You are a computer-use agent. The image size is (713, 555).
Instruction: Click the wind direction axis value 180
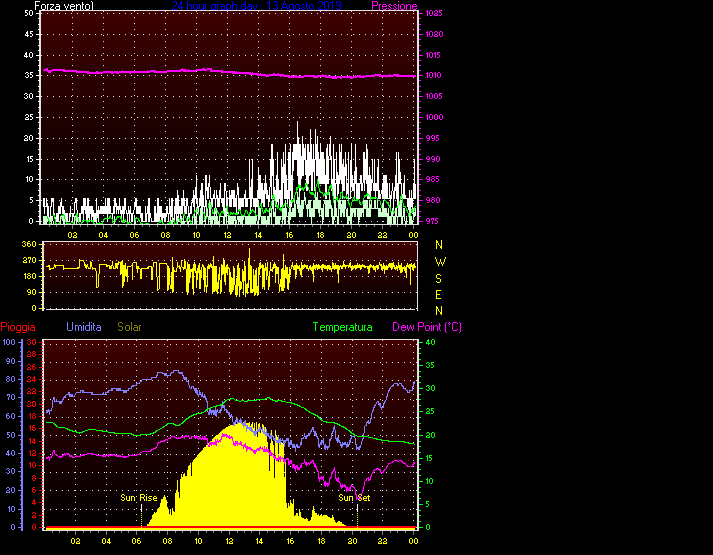[x=29, y=276]
